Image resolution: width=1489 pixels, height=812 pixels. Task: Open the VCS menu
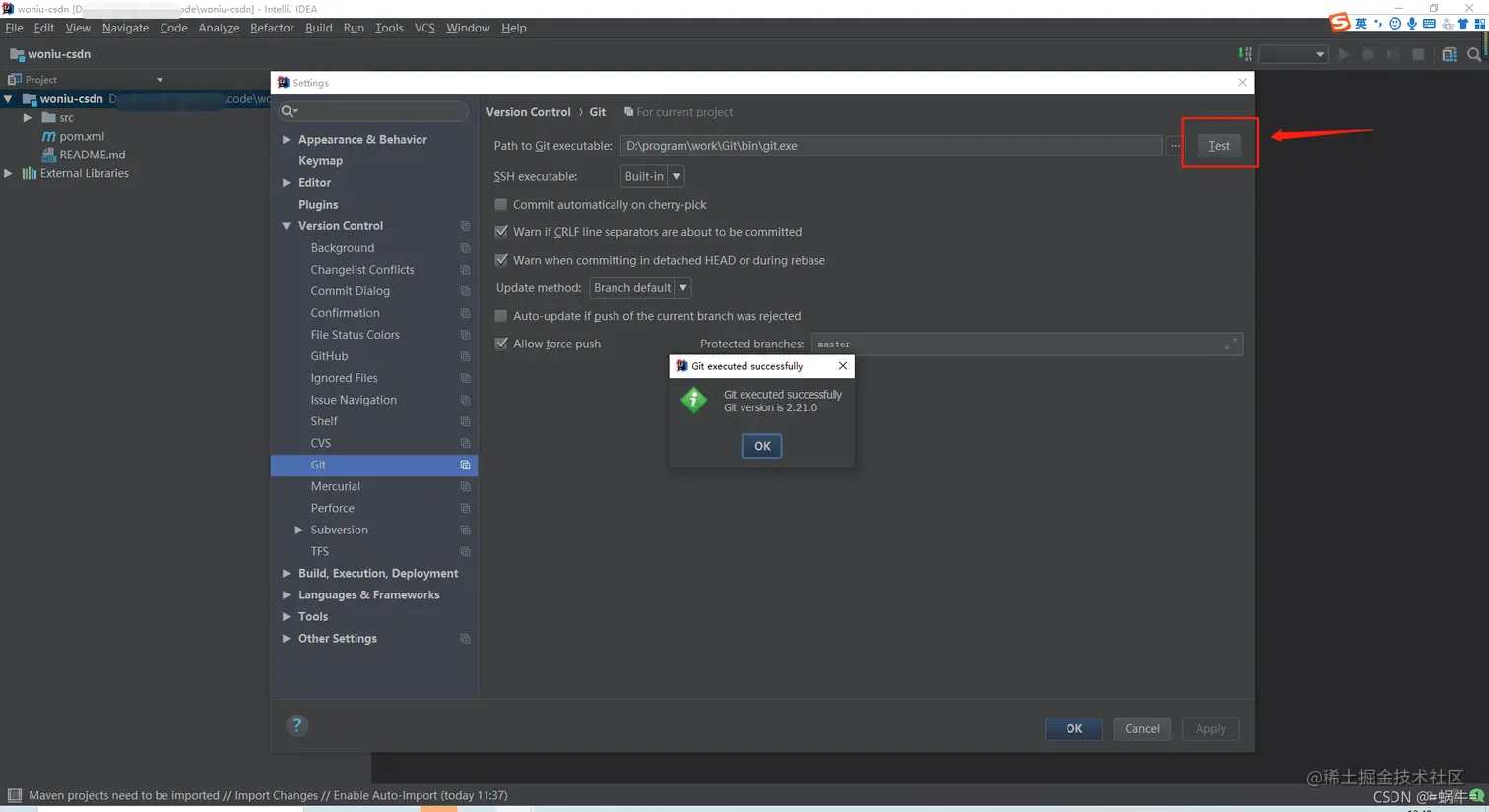pyautogui.click(x=424, y=28)
